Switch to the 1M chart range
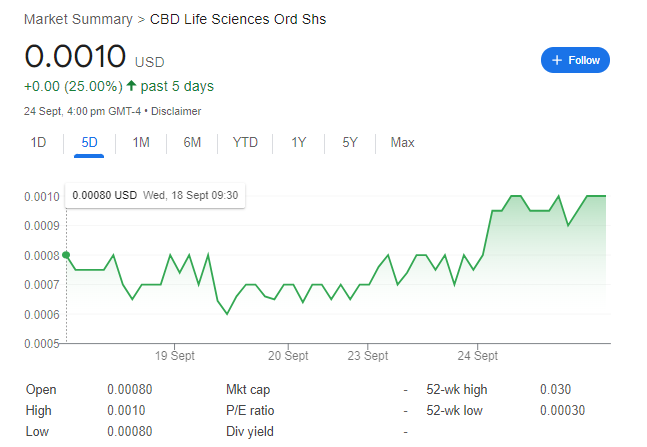Viewport: 647px width, 447px height. (141, 142)
